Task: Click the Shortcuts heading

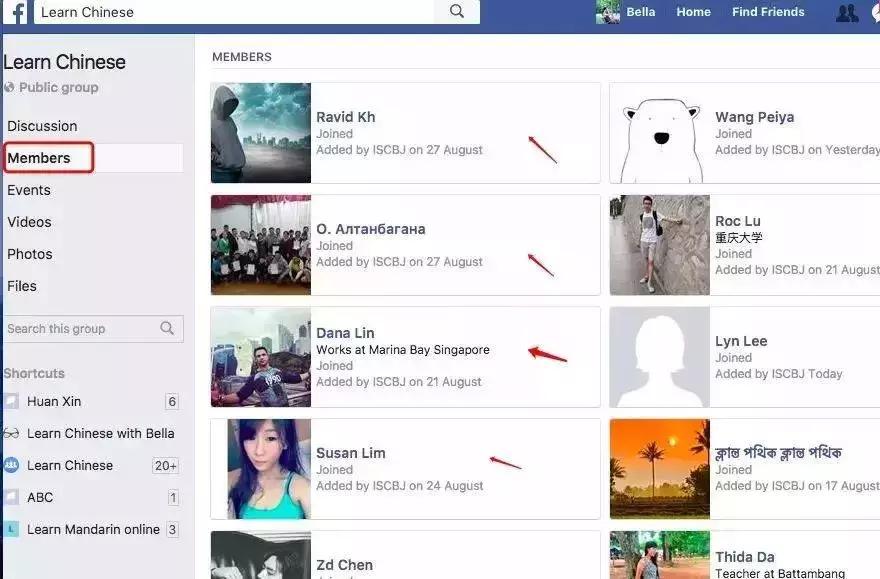Action: [34, 373]
